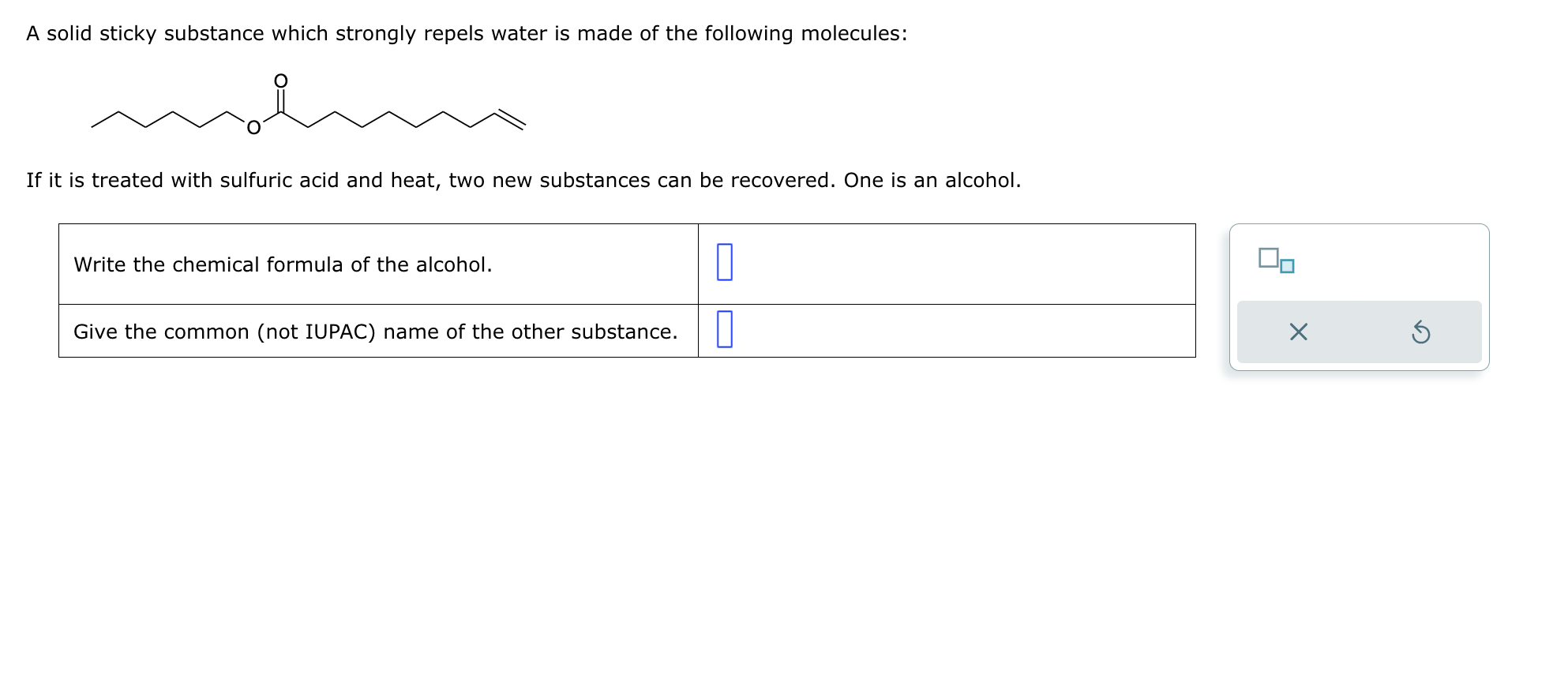Viewport: 1568px width, 686px height.
Task: Click the gray button bar below the palette
Action: (1359, 332)
